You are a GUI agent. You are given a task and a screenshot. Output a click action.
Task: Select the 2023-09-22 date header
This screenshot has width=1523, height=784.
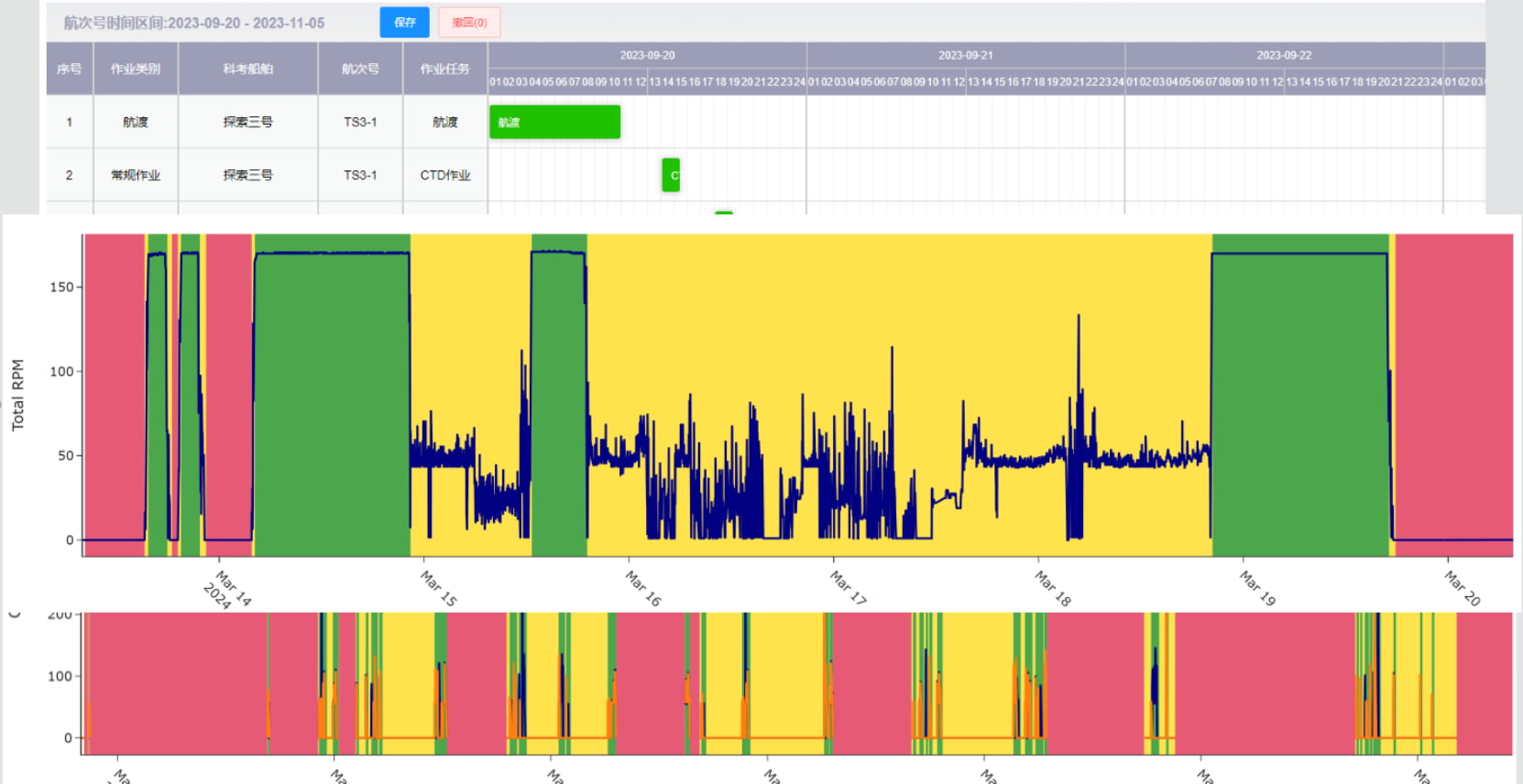point(1284,55)
